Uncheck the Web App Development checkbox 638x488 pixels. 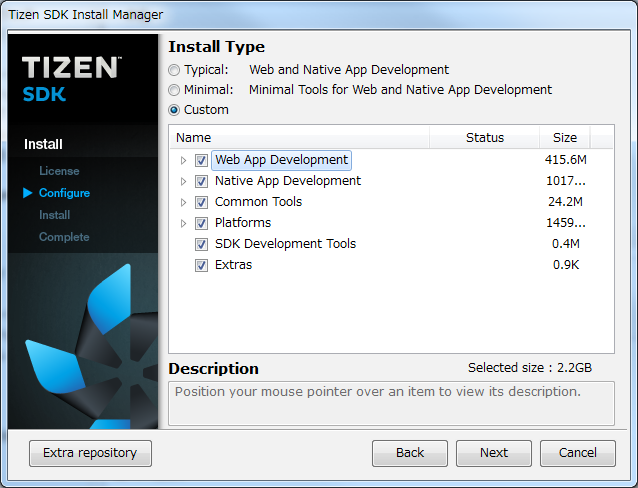pos(201,160)
